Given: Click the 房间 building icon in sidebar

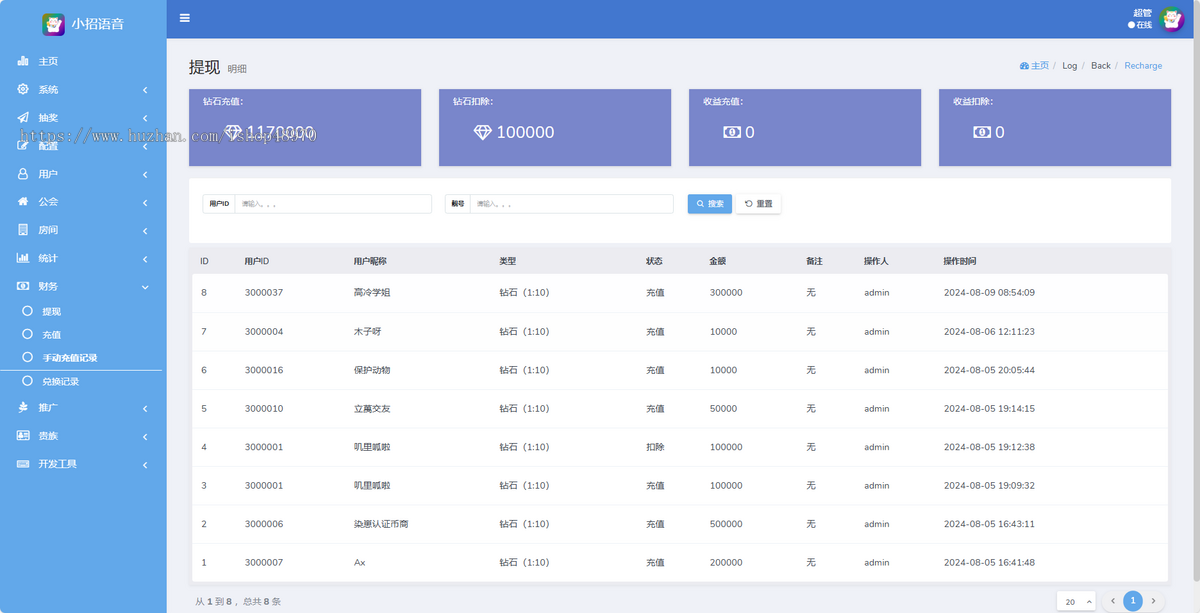Looking at the screenshot, I should 23,230.
